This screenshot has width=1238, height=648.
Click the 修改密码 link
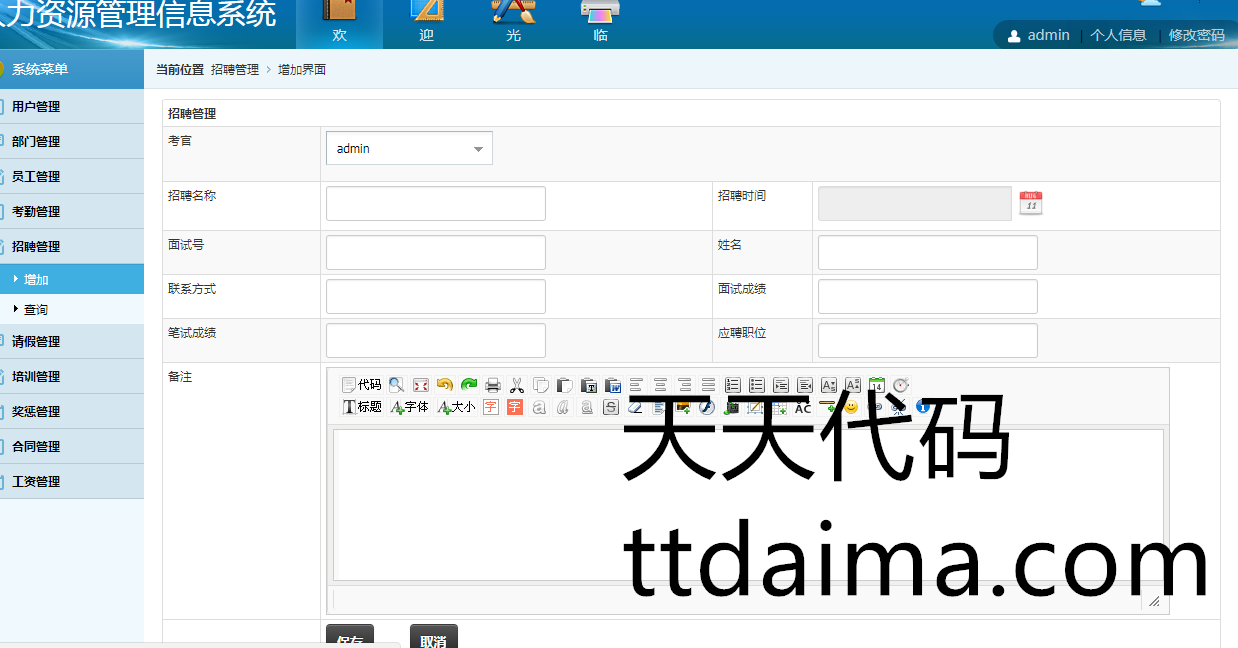pyautogui.click(x=1196, y=35)
